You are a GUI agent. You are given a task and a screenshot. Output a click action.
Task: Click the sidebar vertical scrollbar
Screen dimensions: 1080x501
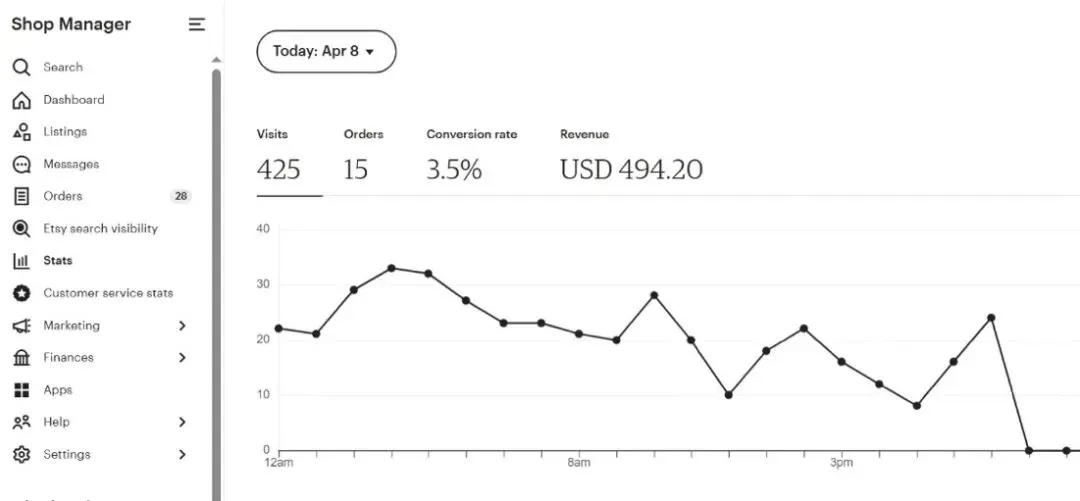tap(216, 280)
